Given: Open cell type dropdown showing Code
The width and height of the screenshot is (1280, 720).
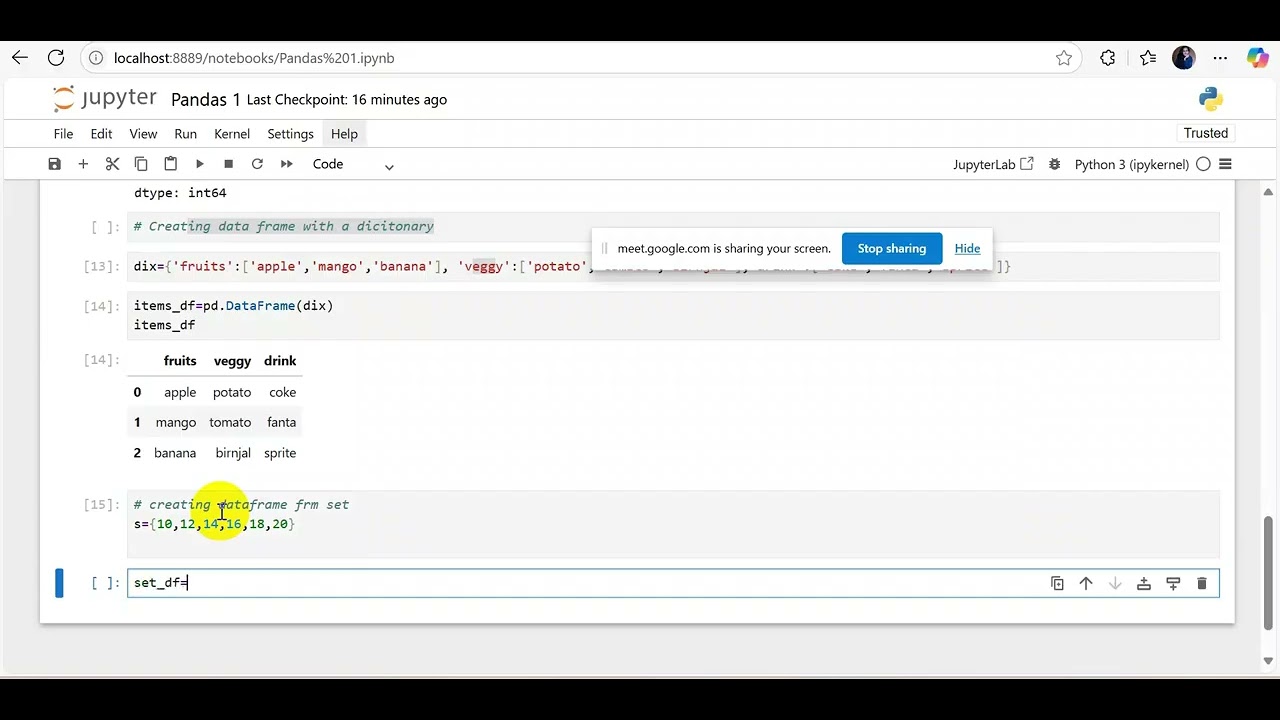Looking at the screenshot, I should [353, 164].
